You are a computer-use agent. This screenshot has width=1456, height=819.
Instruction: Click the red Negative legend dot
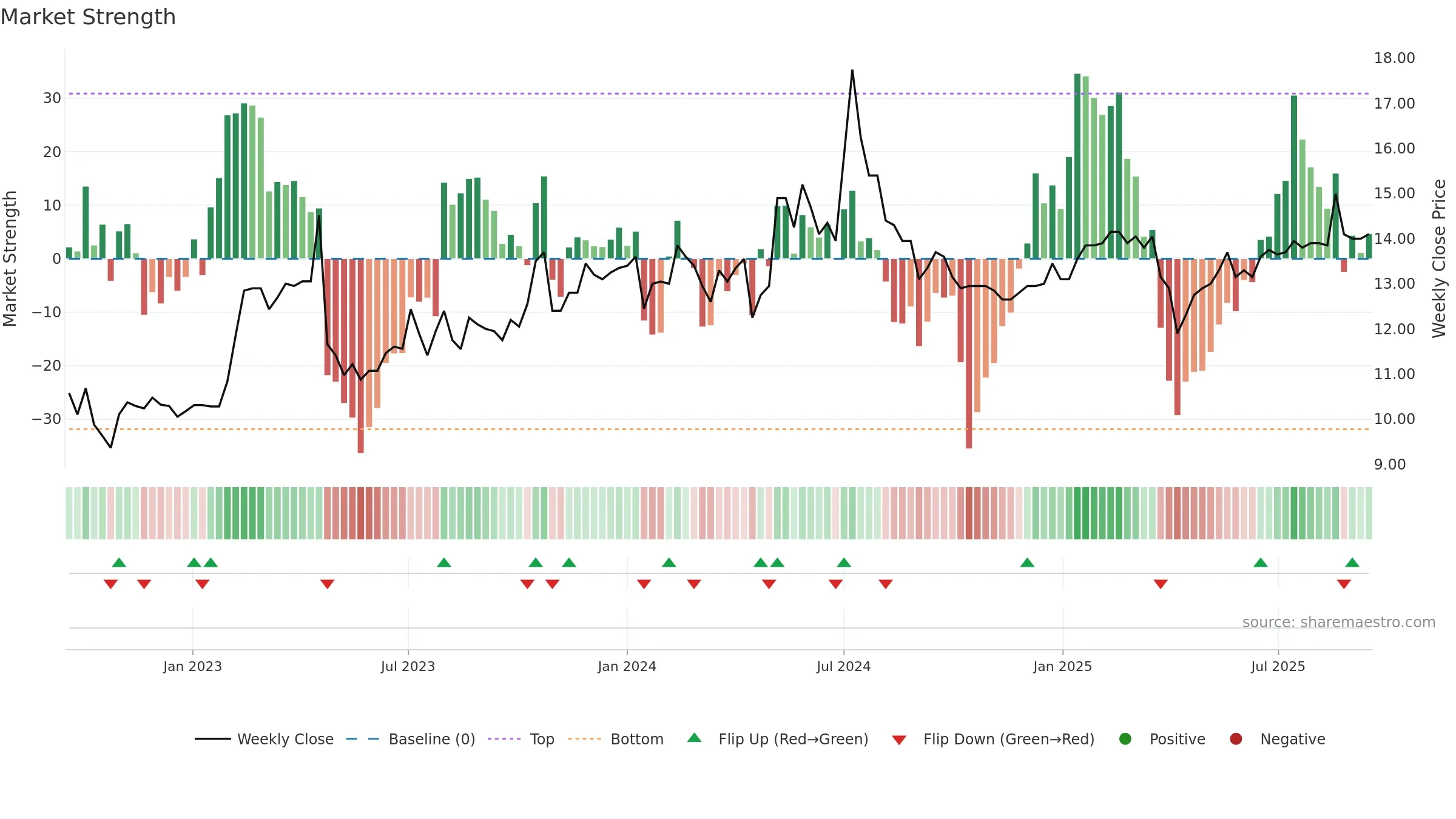coord(1236,739)
